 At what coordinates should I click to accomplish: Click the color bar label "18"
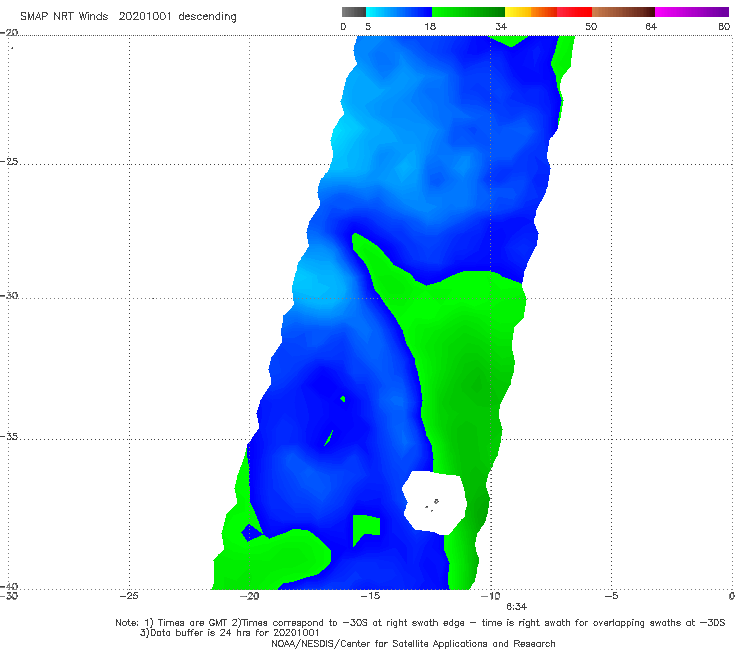pos(430,27)
